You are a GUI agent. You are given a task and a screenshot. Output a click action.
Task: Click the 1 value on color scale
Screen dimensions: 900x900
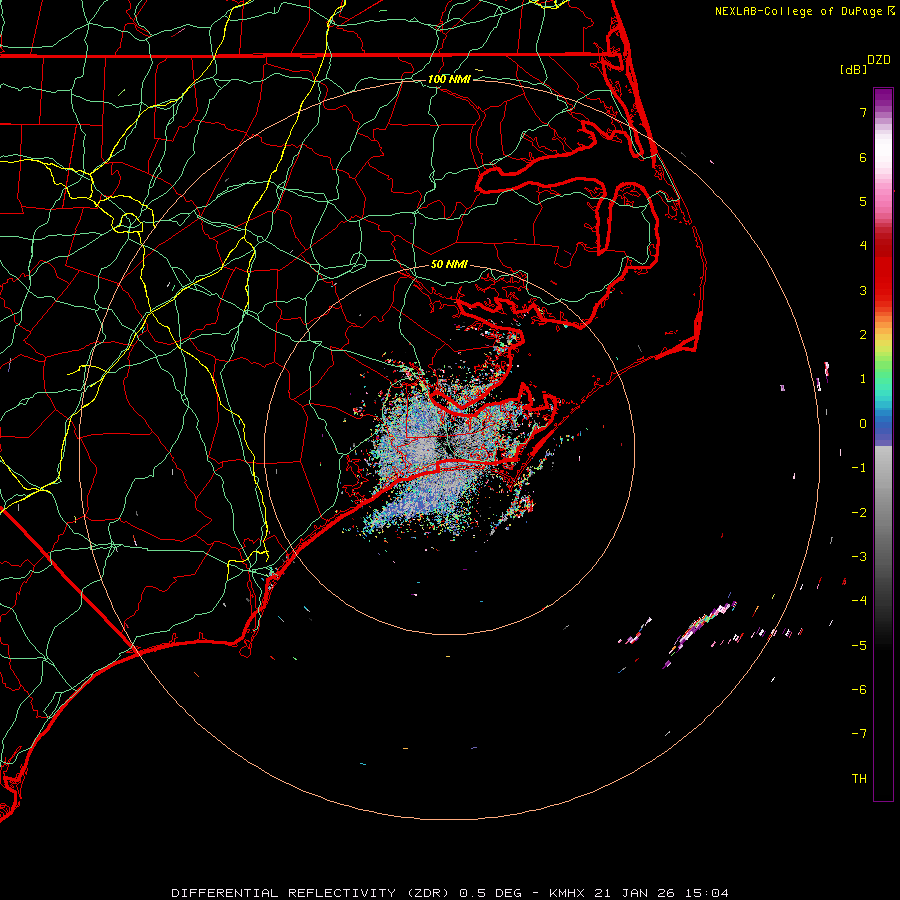863,379
